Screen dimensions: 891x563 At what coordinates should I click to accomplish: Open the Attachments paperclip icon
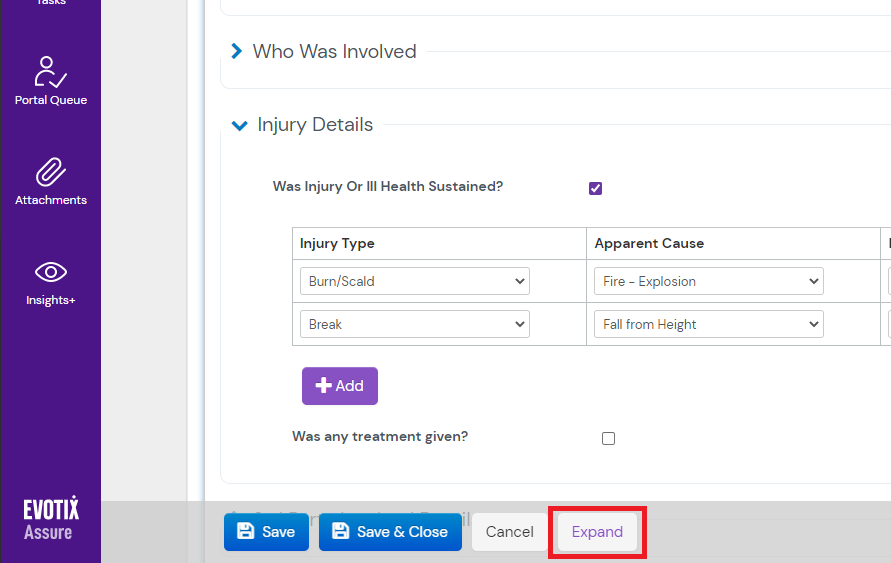click(50, 172)
